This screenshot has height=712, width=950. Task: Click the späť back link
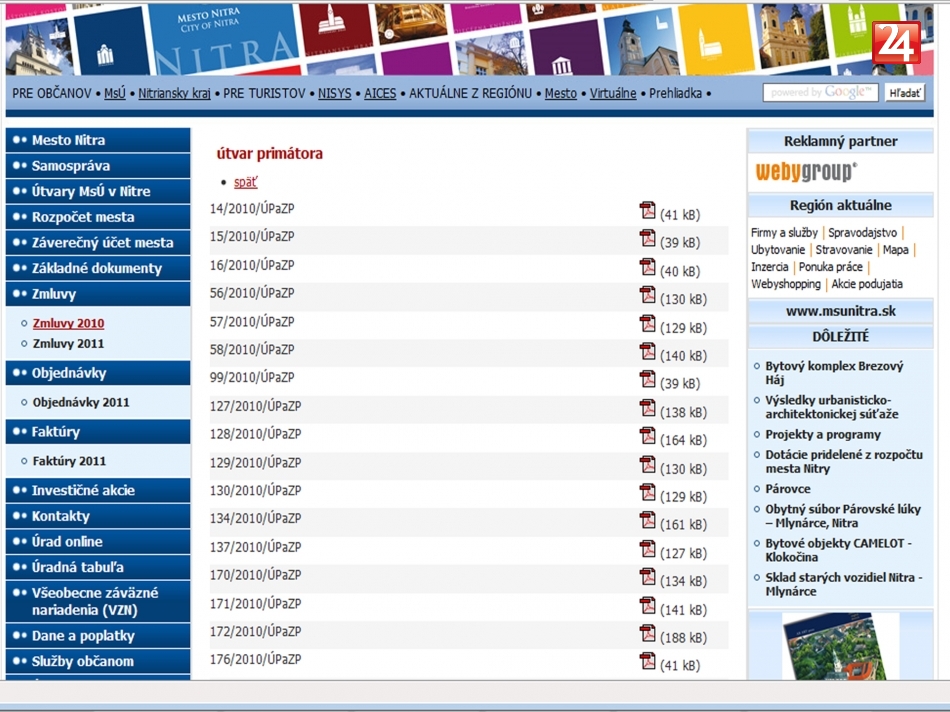(x=245, y=182)
